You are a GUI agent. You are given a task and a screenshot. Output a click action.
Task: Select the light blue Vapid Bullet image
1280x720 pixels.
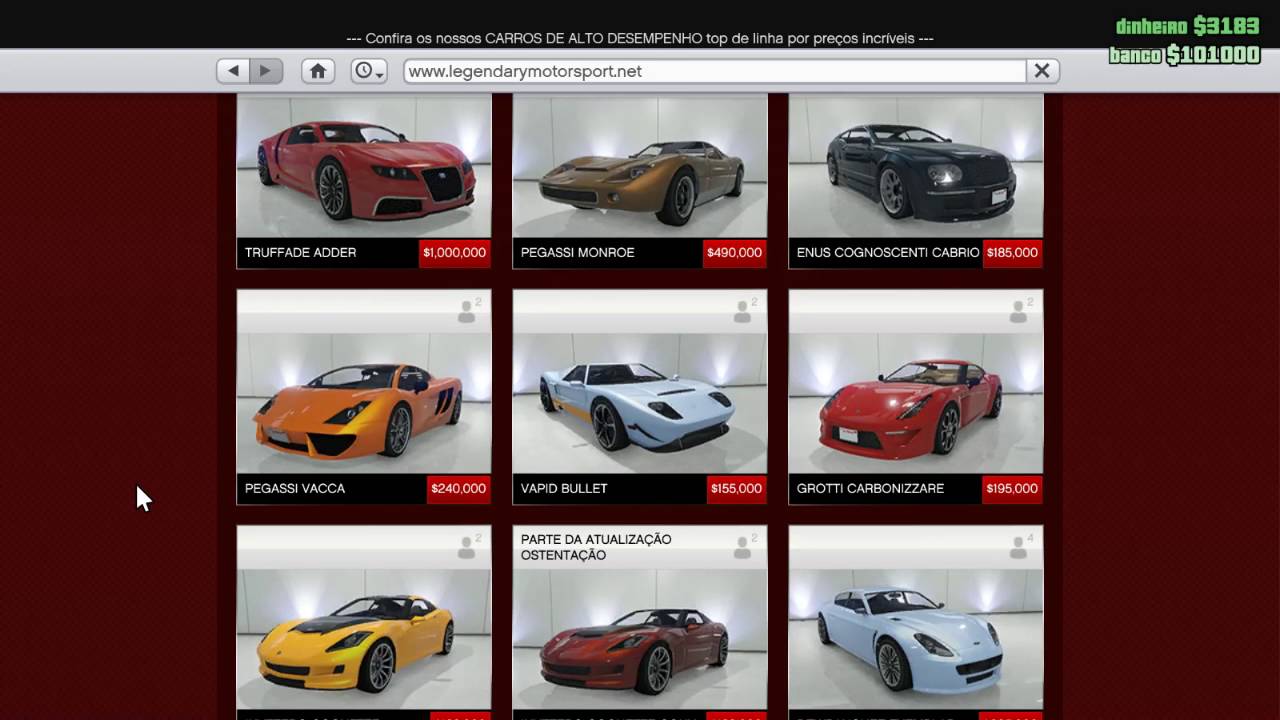tap(640, 403)
